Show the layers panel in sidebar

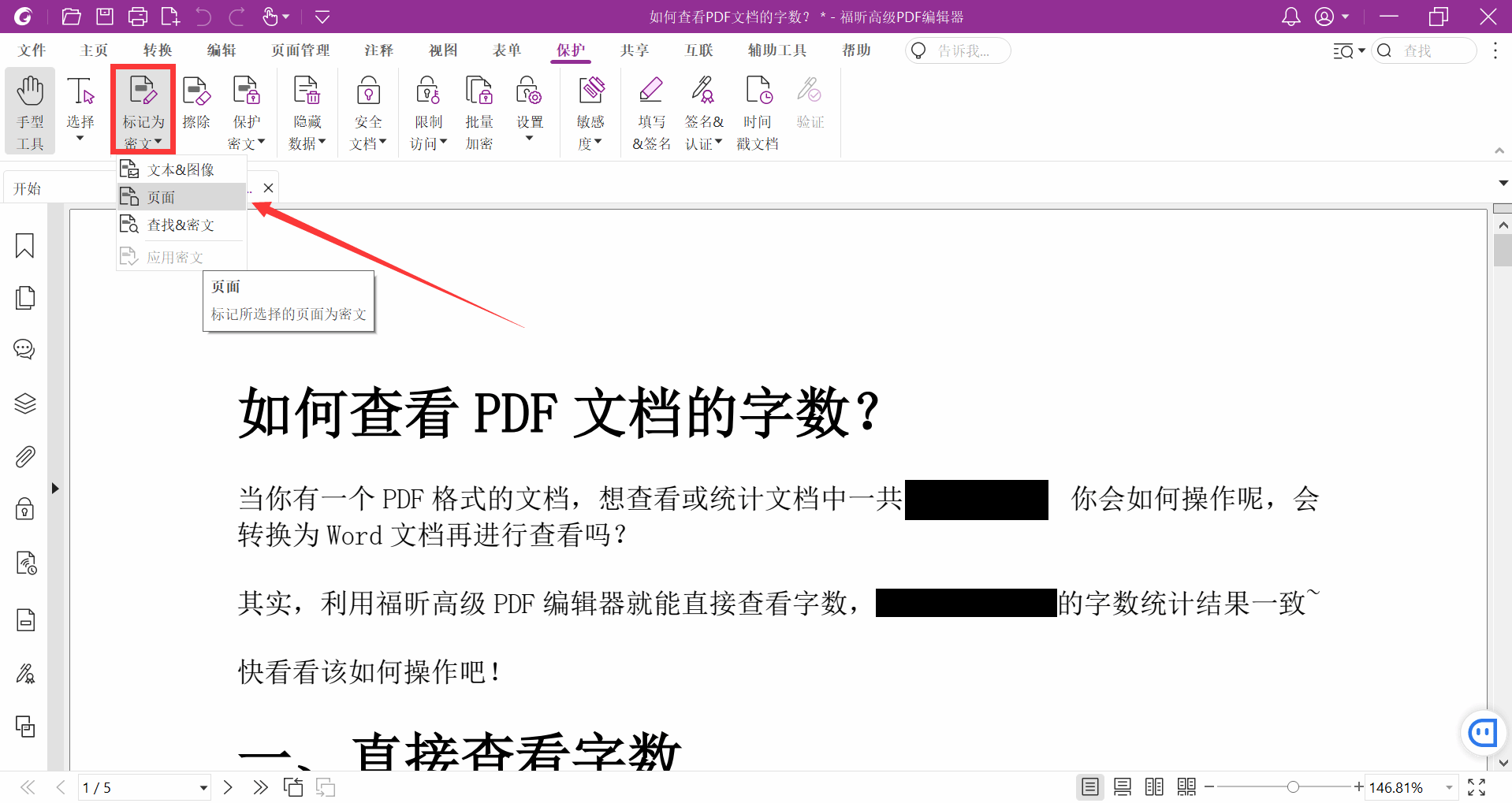24,403
